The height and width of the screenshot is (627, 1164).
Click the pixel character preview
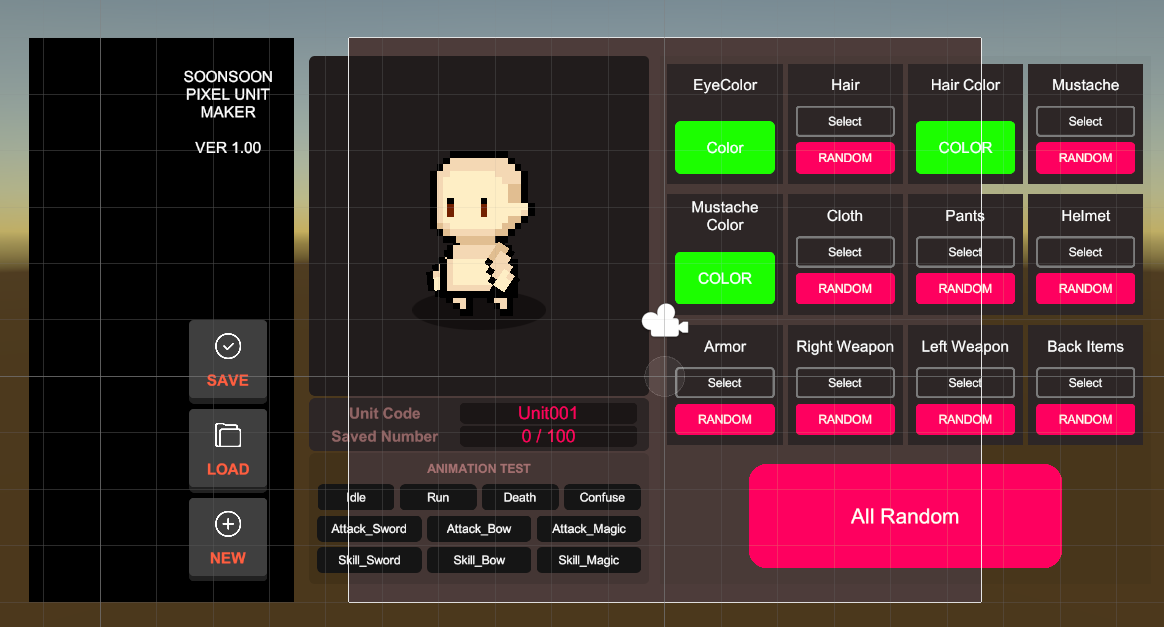tap(477, 236)
